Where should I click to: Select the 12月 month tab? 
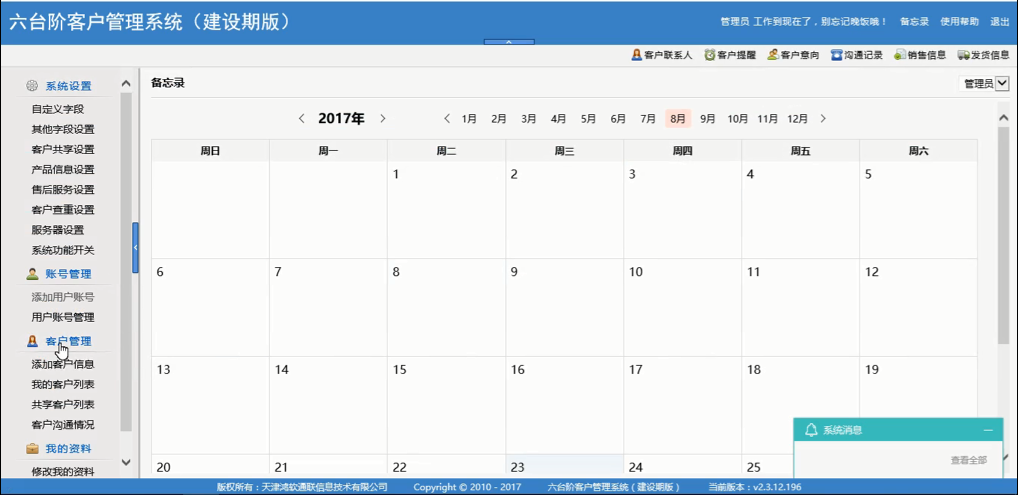797,119
